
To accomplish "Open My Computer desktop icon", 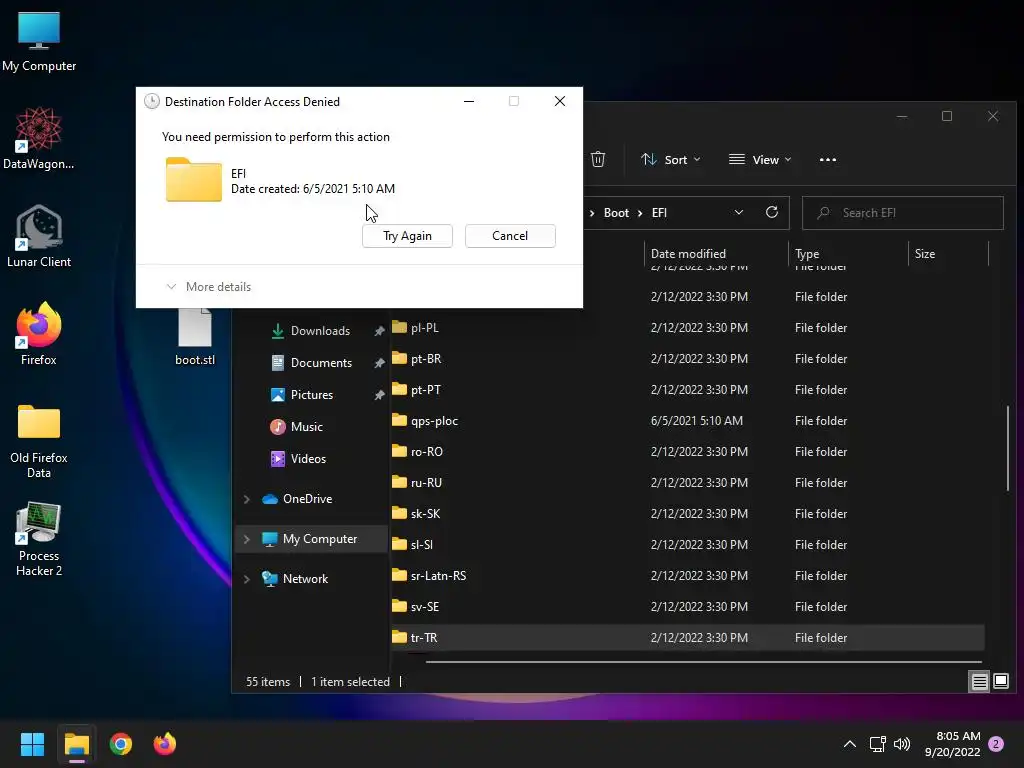I will coord(39,41).
